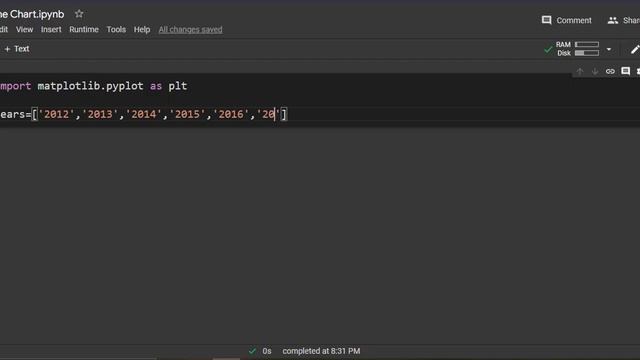Expand the runtime connection dropdown arrow

click(609, 49)
